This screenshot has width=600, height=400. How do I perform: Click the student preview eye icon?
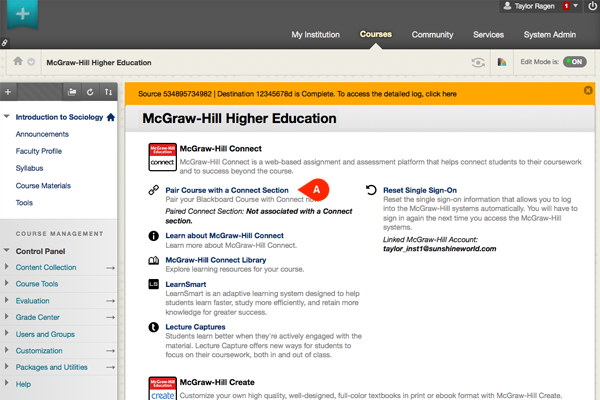coord(479,61)
